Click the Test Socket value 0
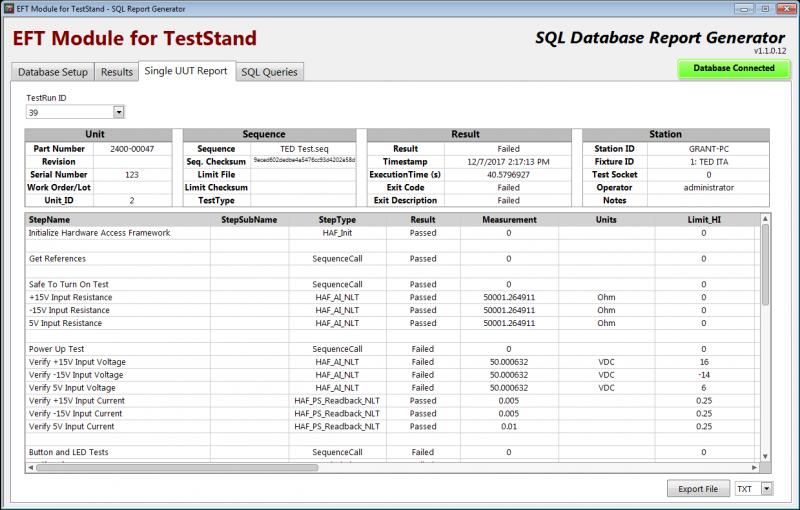The image size is (800, 510). point(709,174)
